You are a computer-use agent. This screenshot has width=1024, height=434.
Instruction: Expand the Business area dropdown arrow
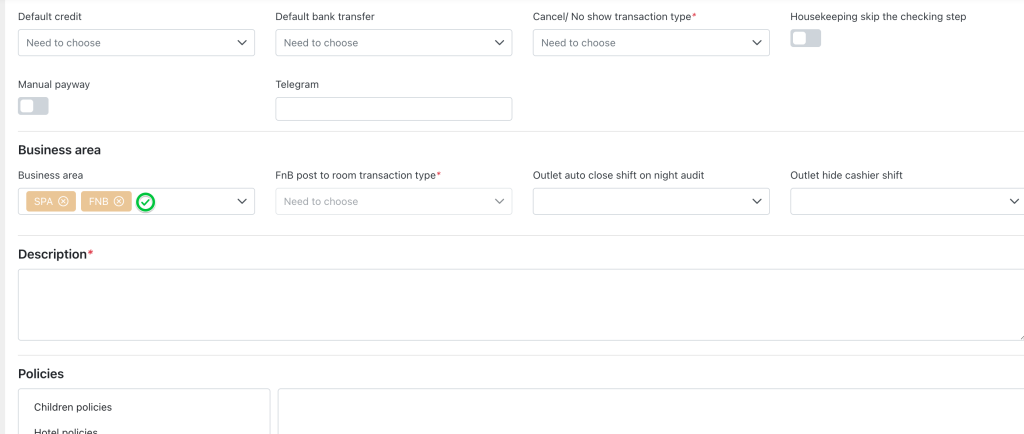pos(242,202)
